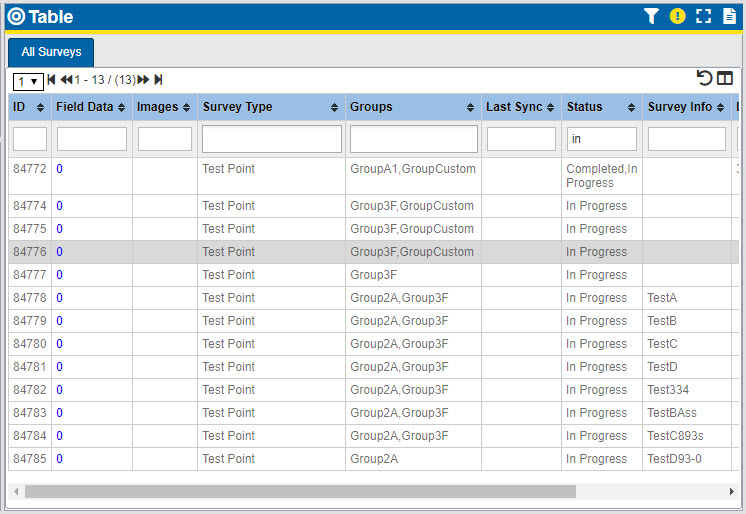Click the yellow alert exclamation icon

tap(677, 16)
